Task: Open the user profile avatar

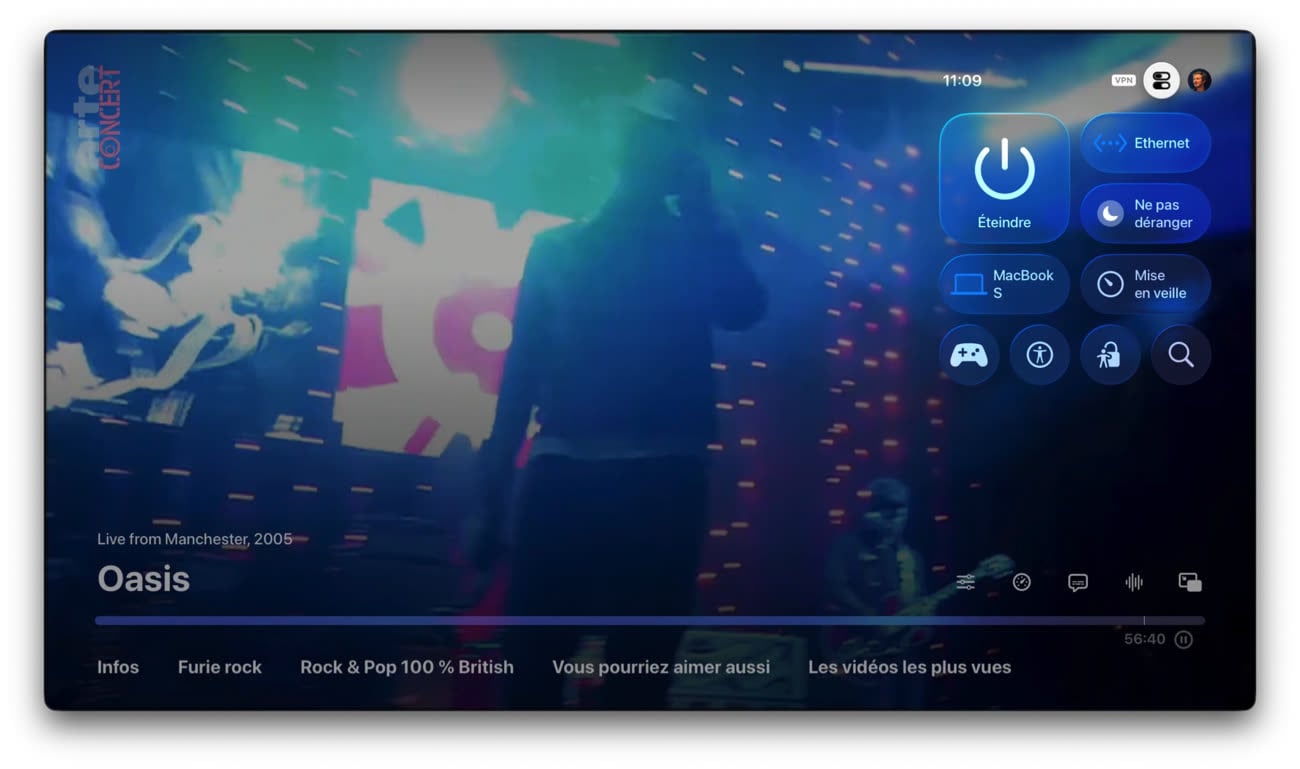Action: (x=1199, y=81)
